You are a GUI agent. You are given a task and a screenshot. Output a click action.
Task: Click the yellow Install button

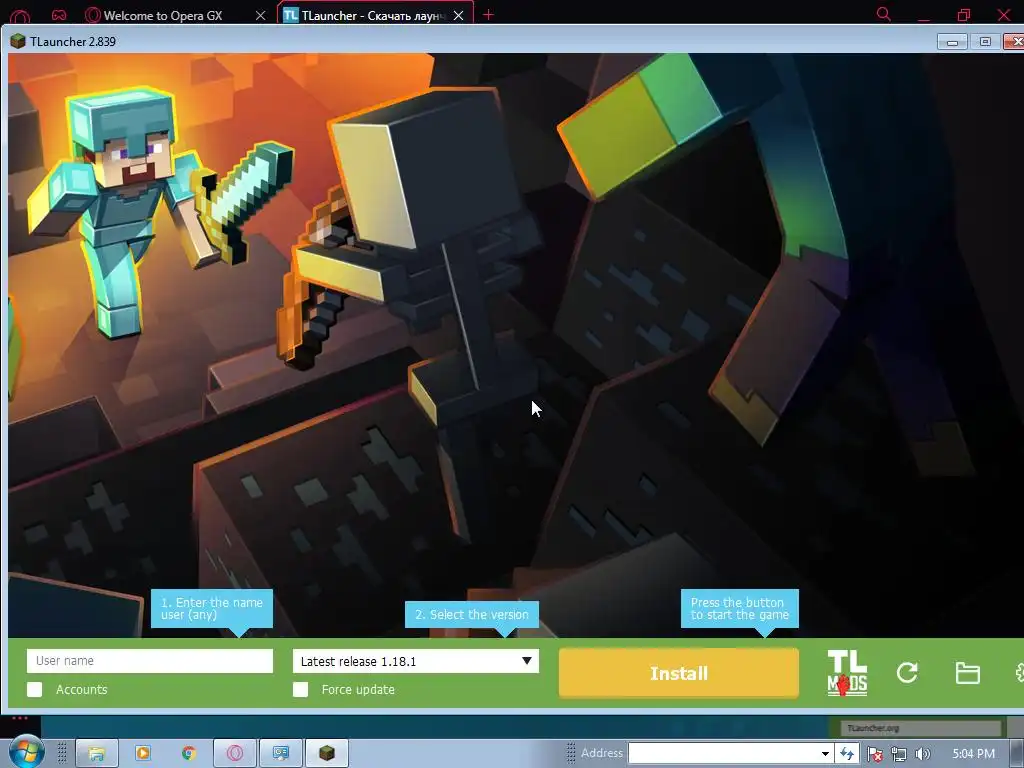pos(679,673)
